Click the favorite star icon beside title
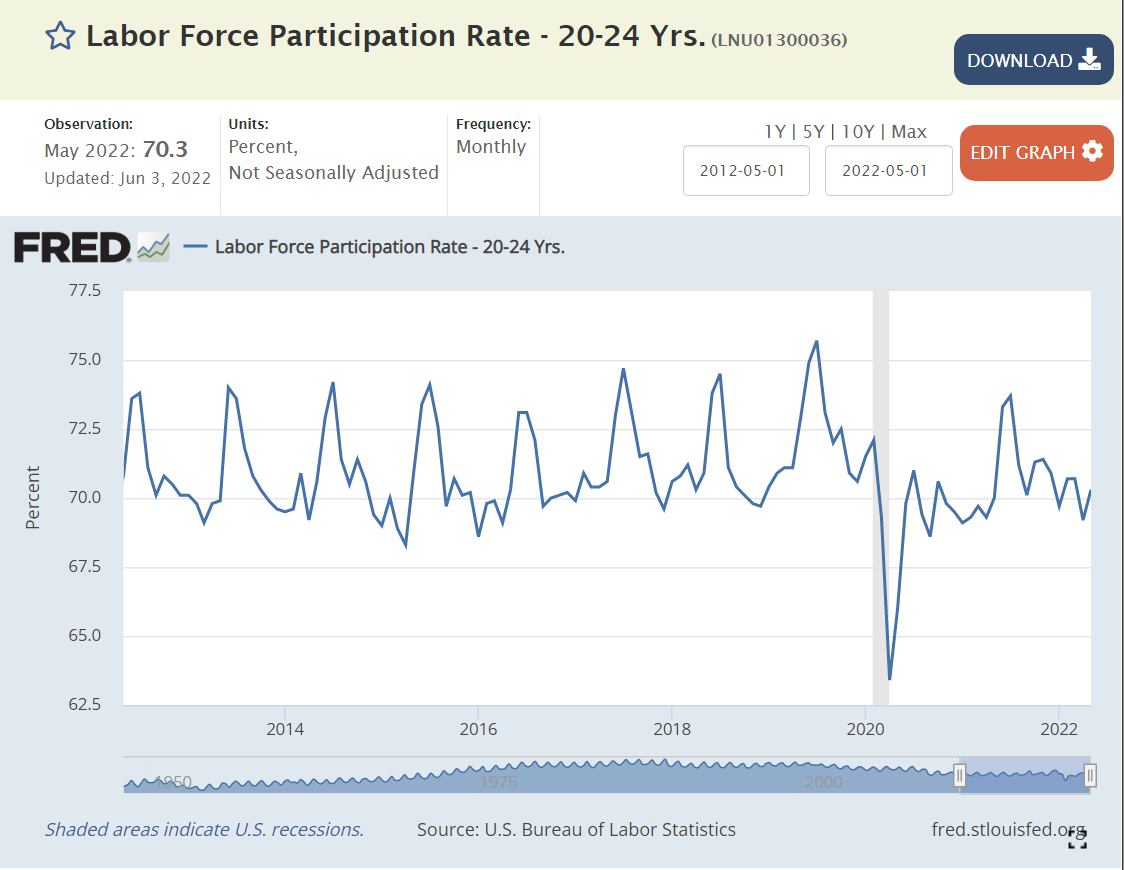 click(60, 37)
